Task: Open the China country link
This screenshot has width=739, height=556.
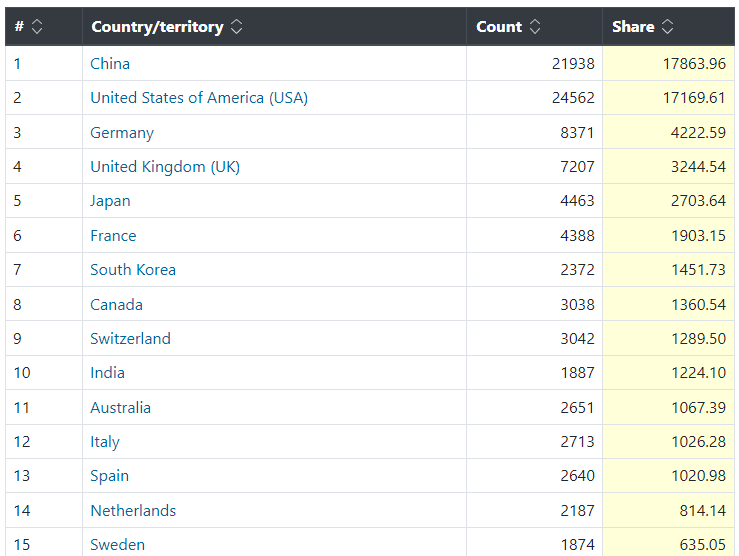Action: (x=110, y=64)
